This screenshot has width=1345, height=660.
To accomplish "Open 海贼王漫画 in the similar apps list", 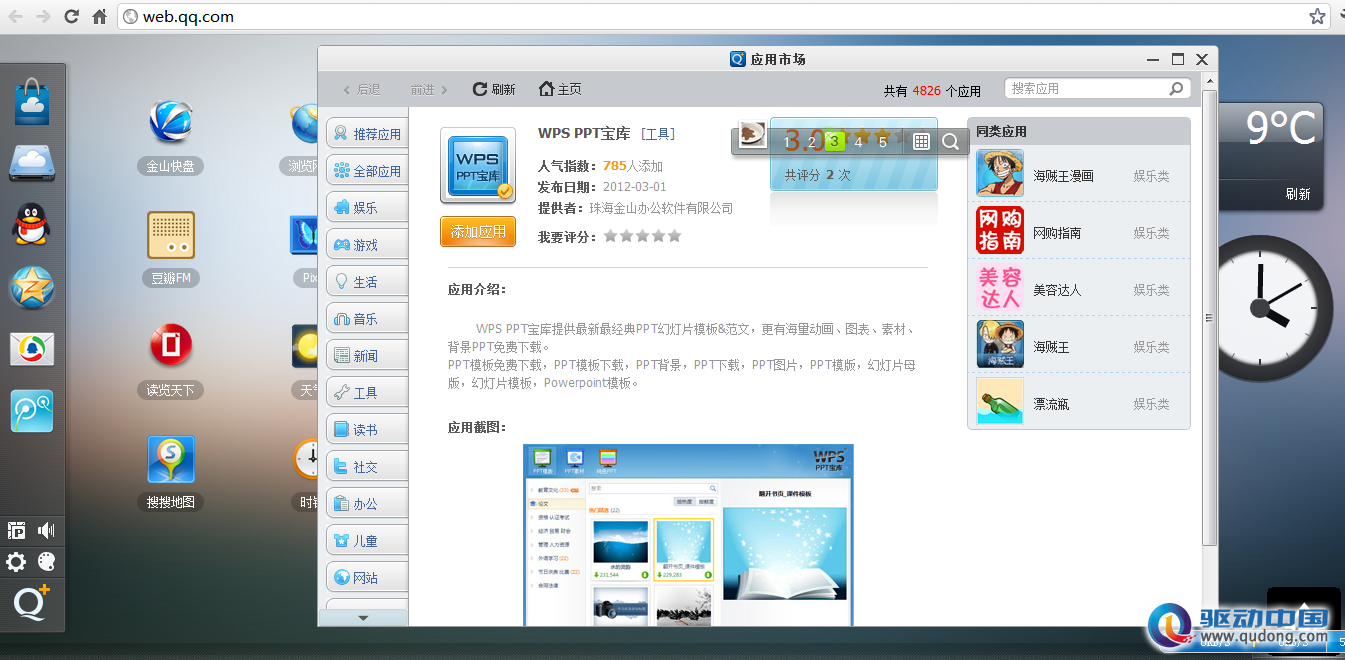I will pyautogui.click(x=1079, y=175).
